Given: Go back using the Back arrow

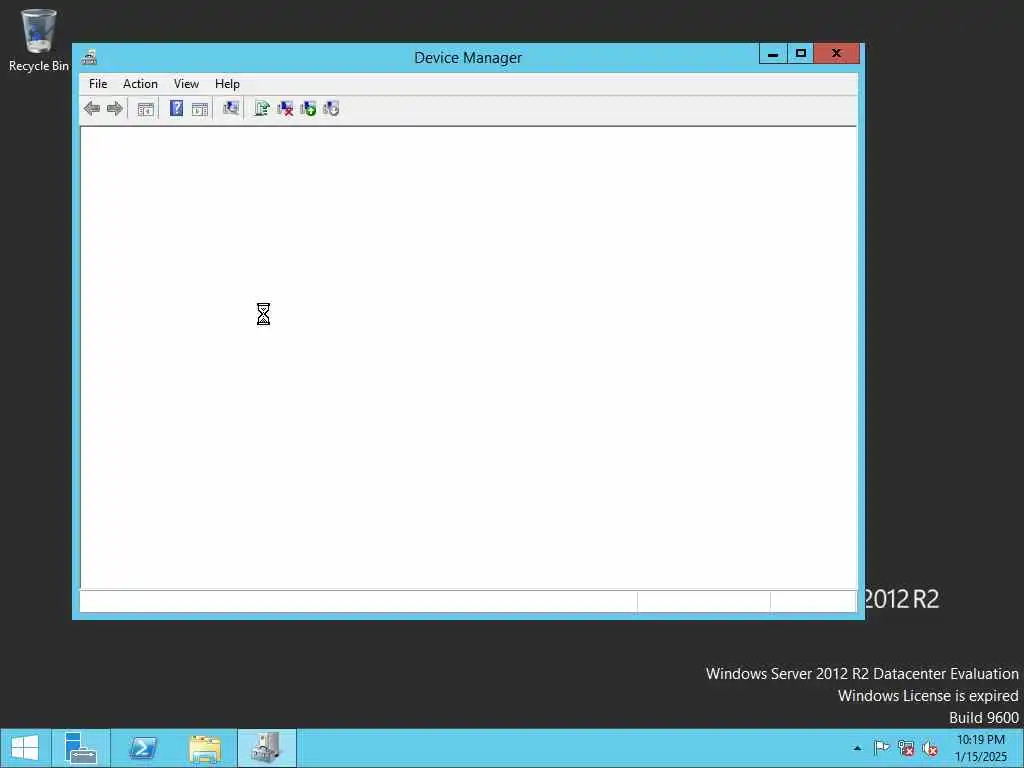Looking at the screenshot, I should pos(92,108).
